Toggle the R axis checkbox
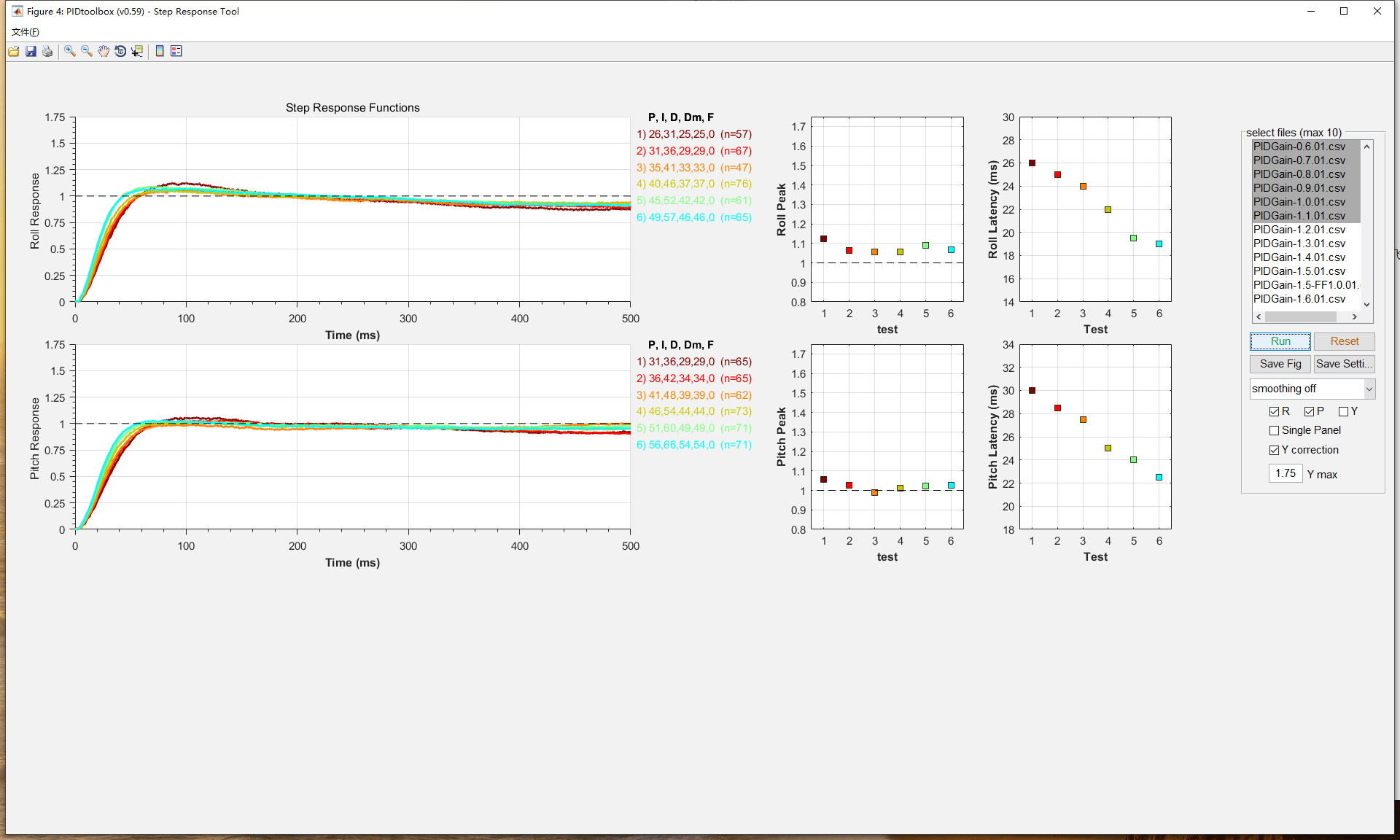Image resolution: width=1400 pixels, height=840 pixels. (x=1274, y=411)
